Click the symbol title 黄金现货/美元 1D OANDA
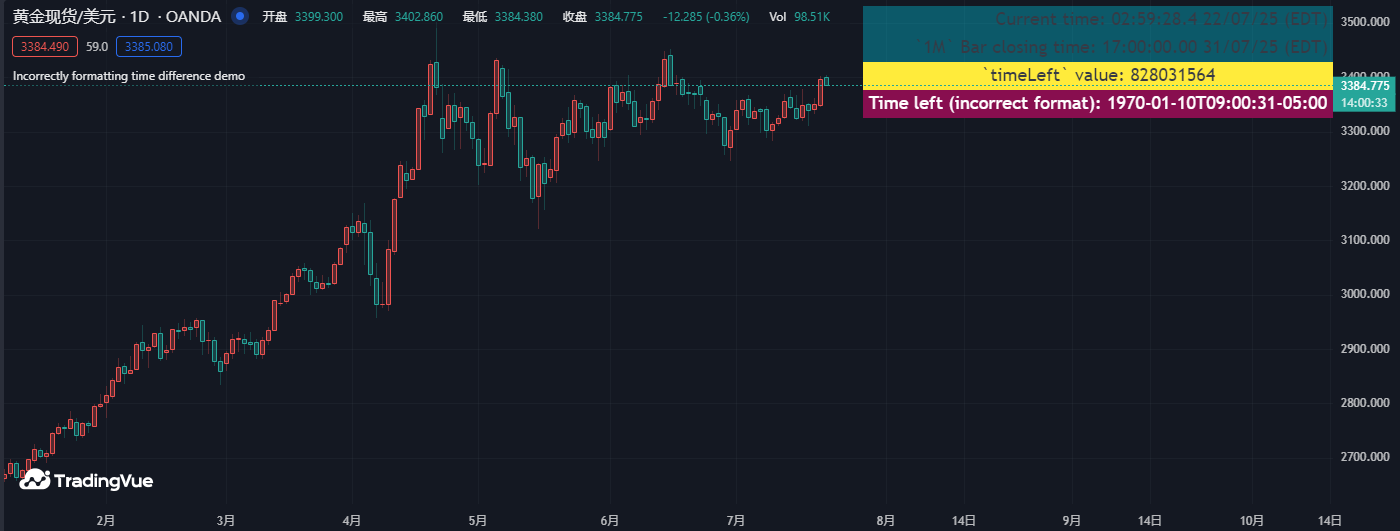The width and height of the screenshot is (1400, 531). 115,17
